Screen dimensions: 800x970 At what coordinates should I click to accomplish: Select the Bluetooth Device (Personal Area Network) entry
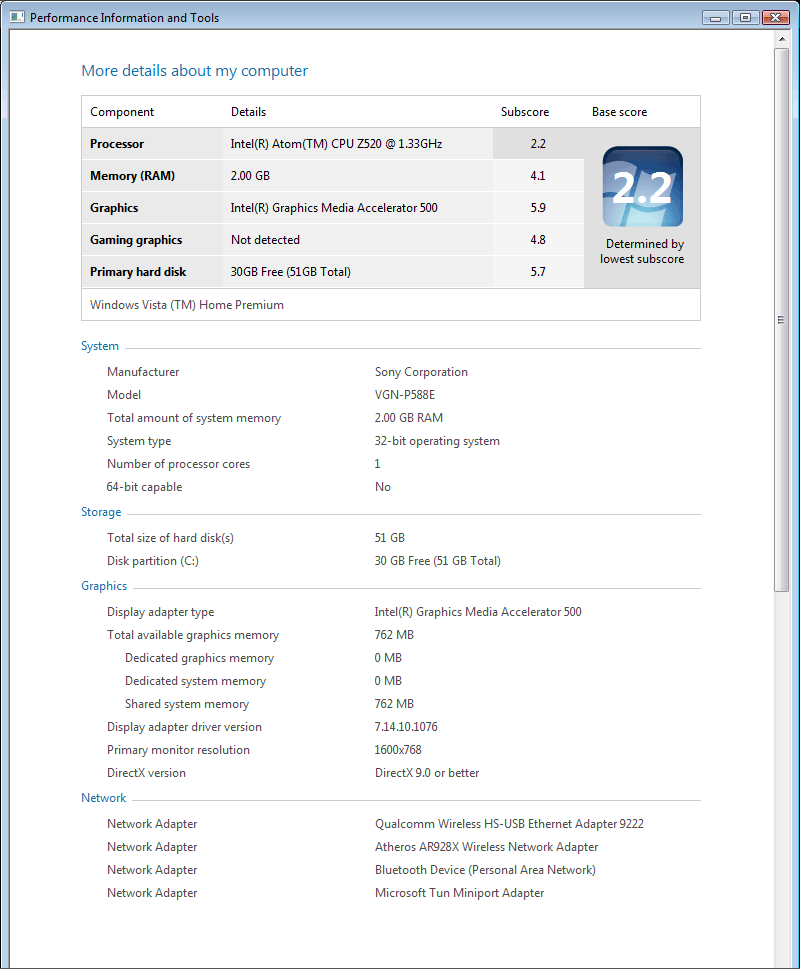485,870
